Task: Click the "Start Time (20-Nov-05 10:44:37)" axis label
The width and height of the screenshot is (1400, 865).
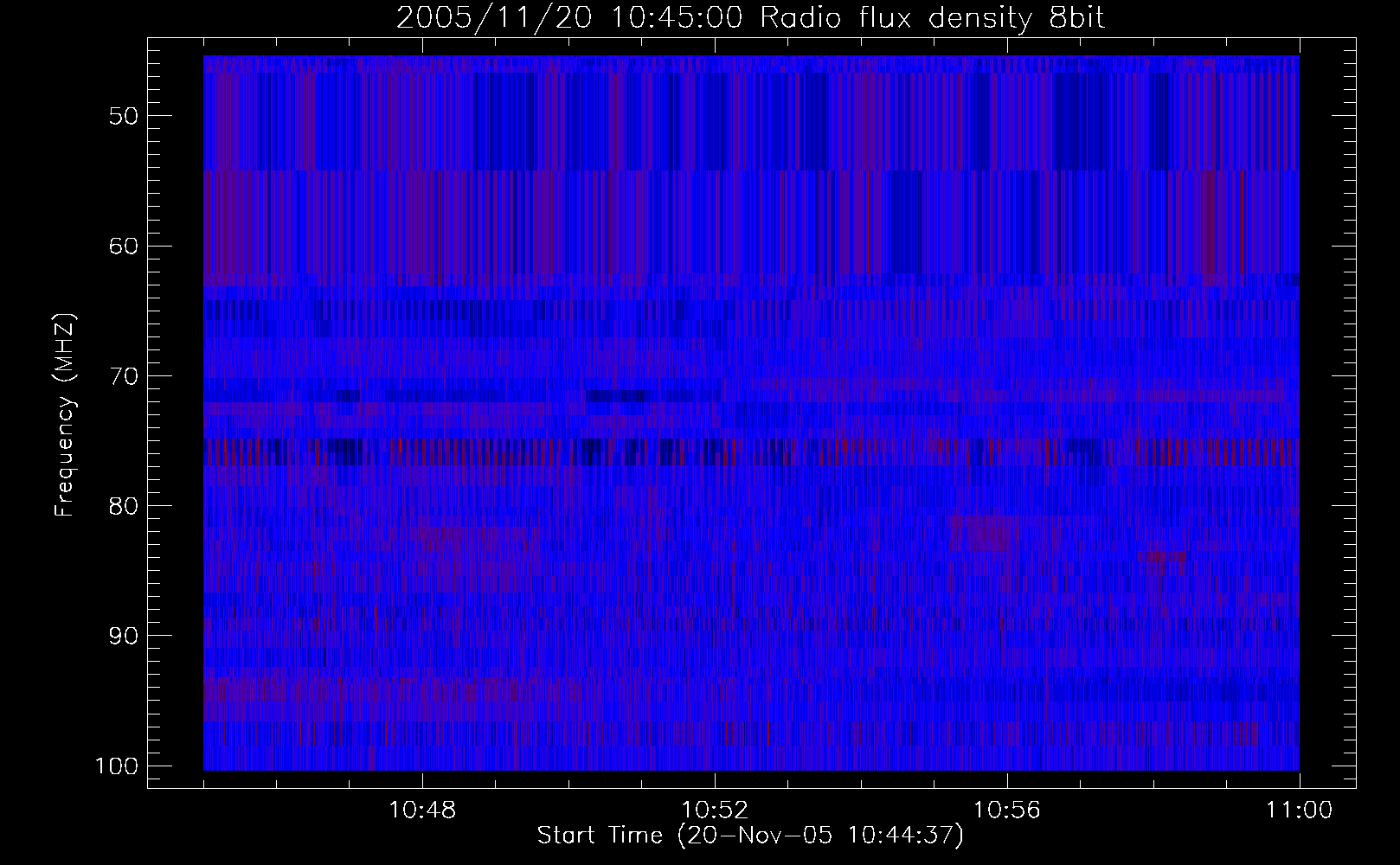Action: 750,836
